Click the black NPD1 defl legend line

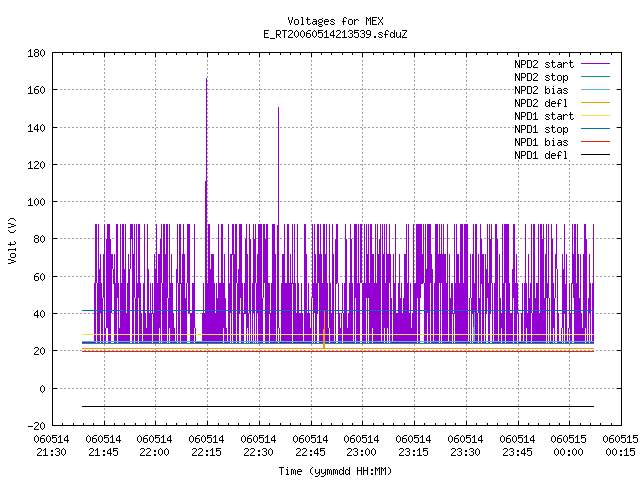[x=595, y=155]
